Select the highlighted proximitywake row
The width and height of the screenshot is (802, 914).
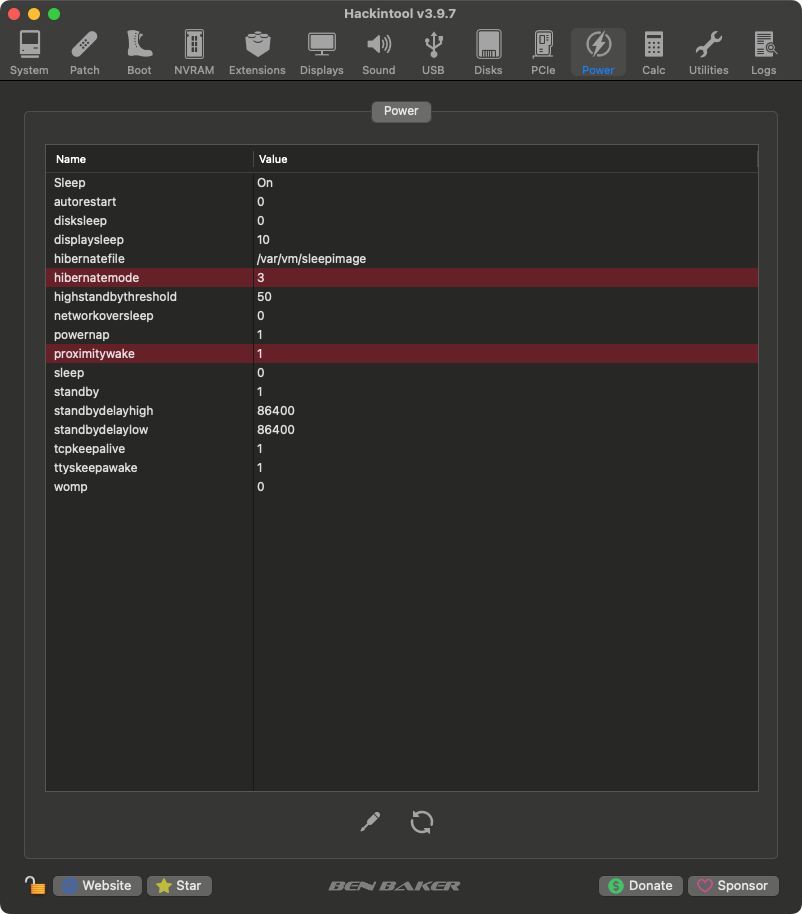pos(402,353)
